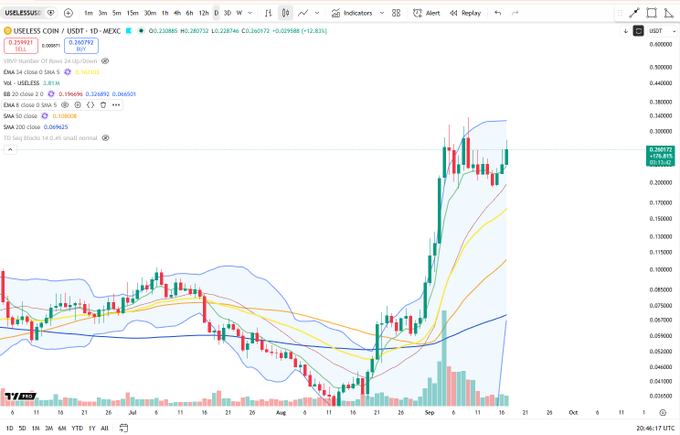Switch chart to 1m timeframe
This screenshot has height=435, width=680.
(88, 13)
